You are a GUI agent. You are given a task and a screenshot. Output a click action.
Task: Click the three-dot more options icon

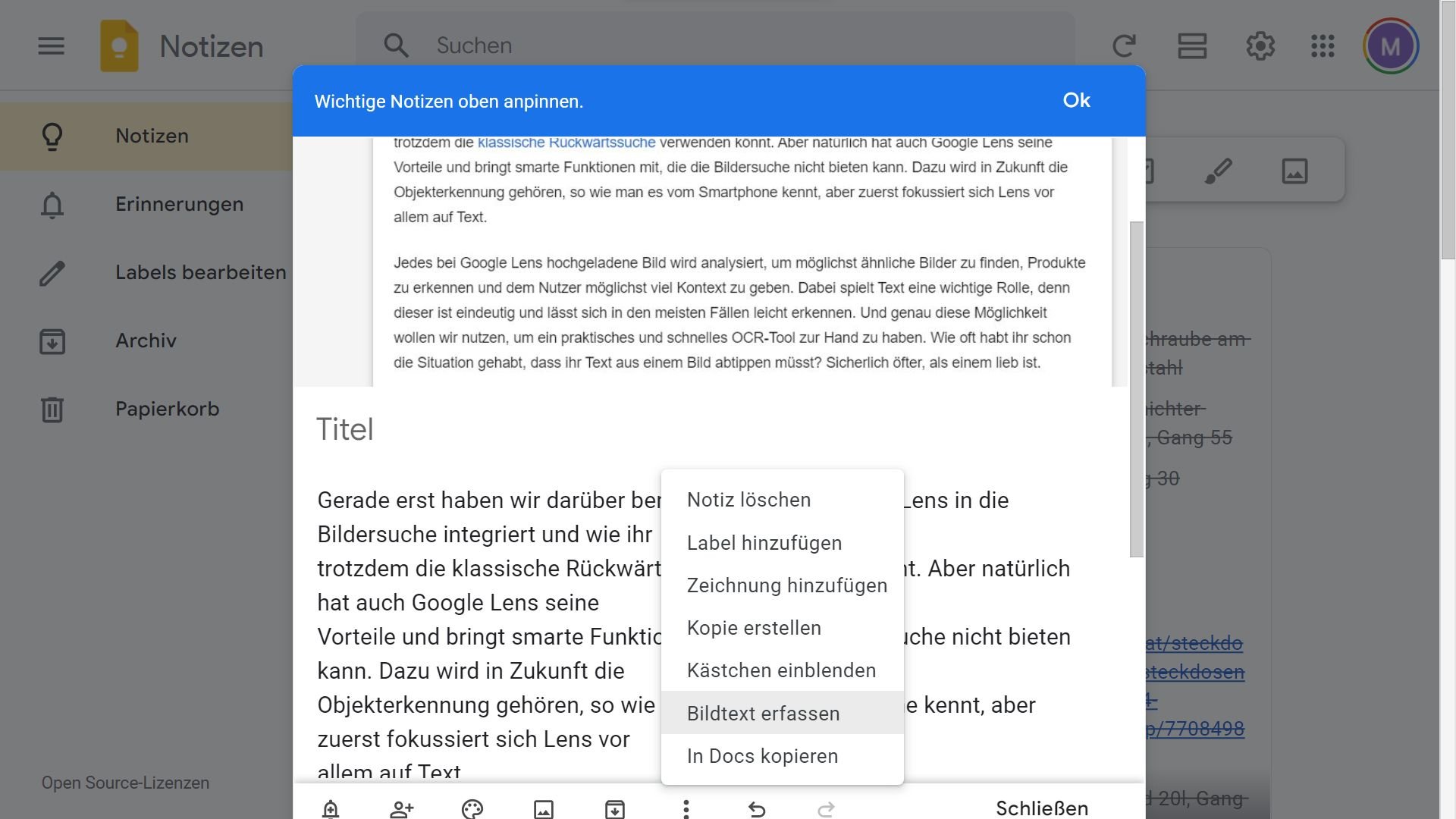click(686, 808)
